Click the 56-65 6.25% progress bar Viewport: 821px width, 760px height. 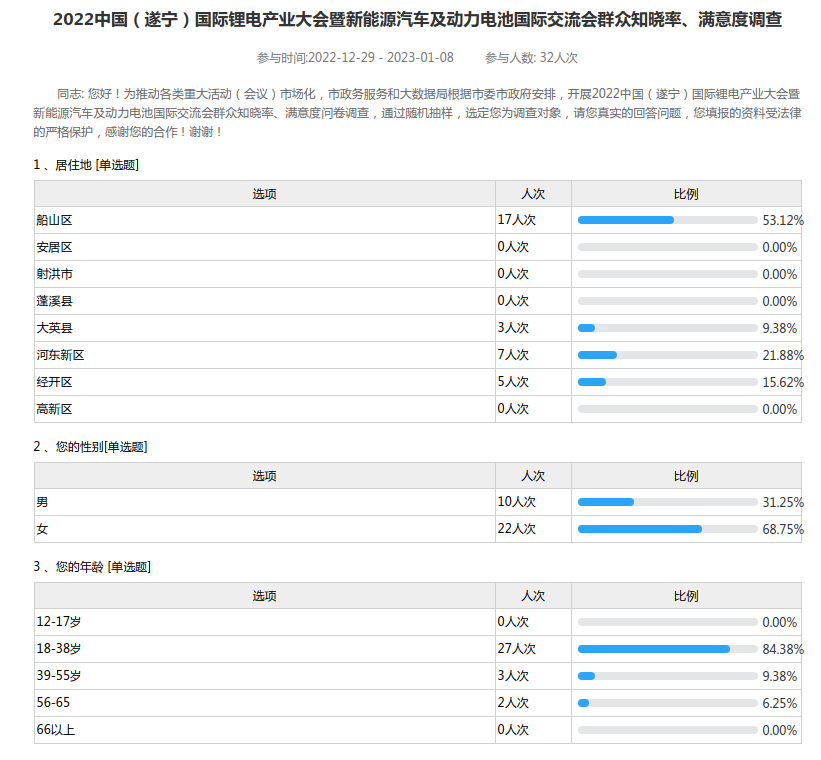click(x=667, y=703)
